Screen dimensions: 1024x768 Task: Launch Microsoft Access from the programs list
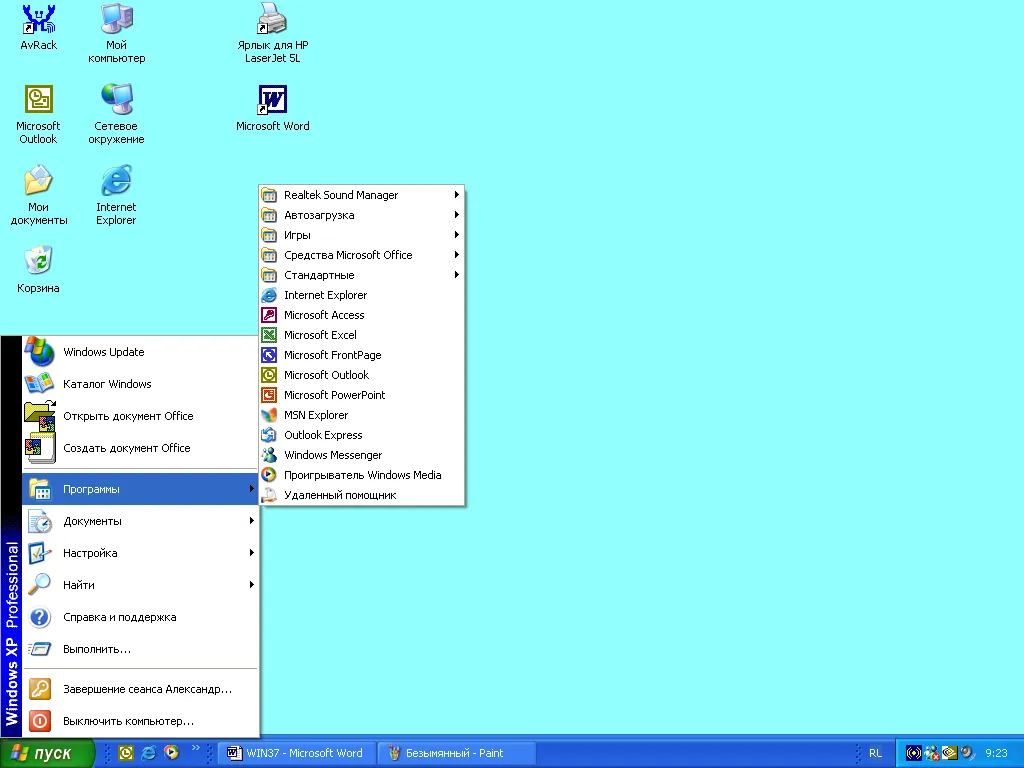click(x=362, y=315)
